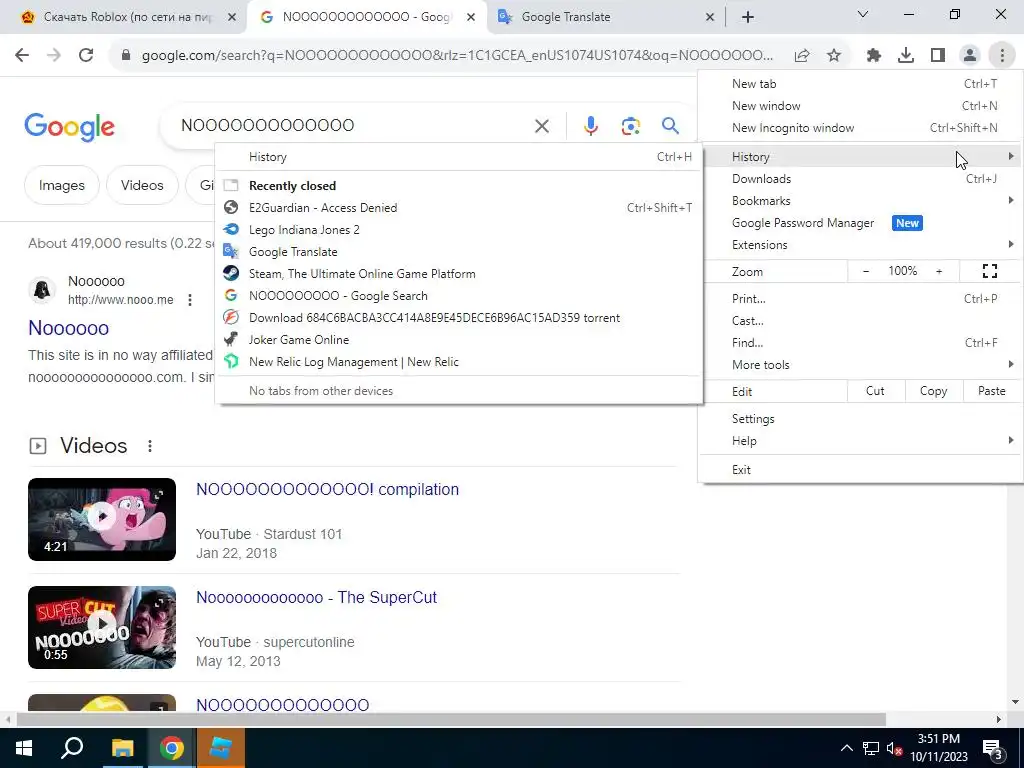Select New tab in Chrome menu
1024x768 pixels.
(x=861, y=84)
